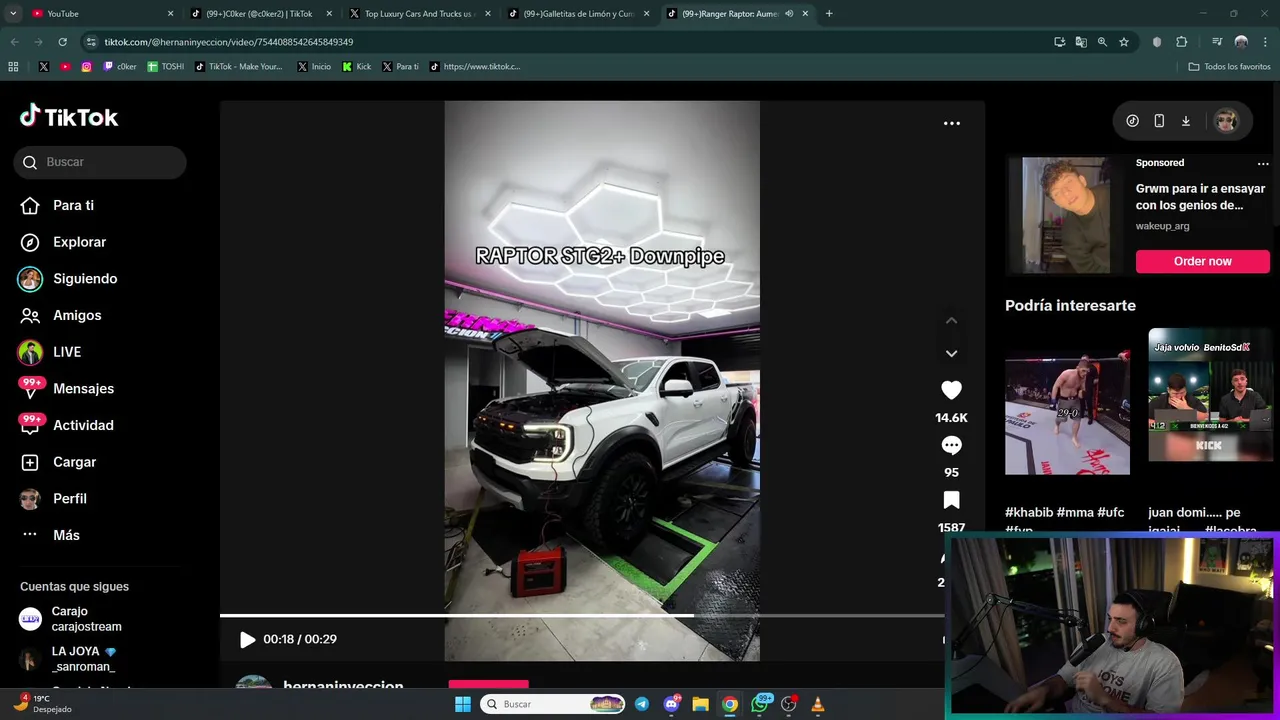The height and width of the screenshot is (720, 1280).
Task: Open Discord from the taskbar
Action: coord(672,704)
